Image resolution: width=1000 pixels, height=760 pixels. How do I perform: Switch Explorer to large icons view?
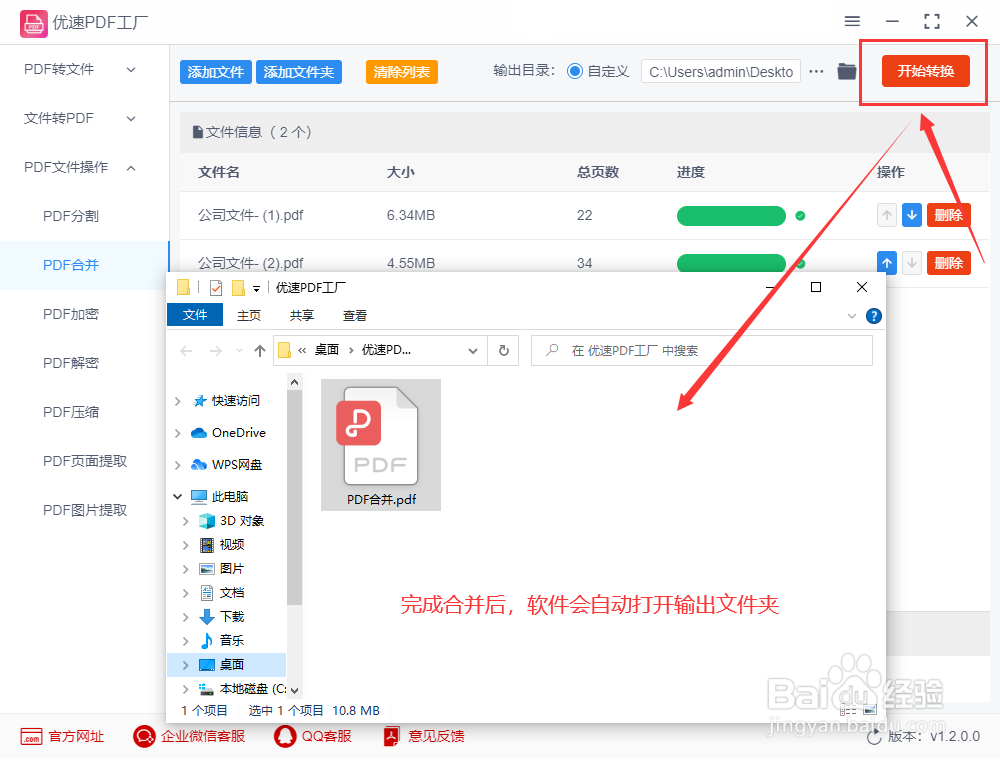870,710
